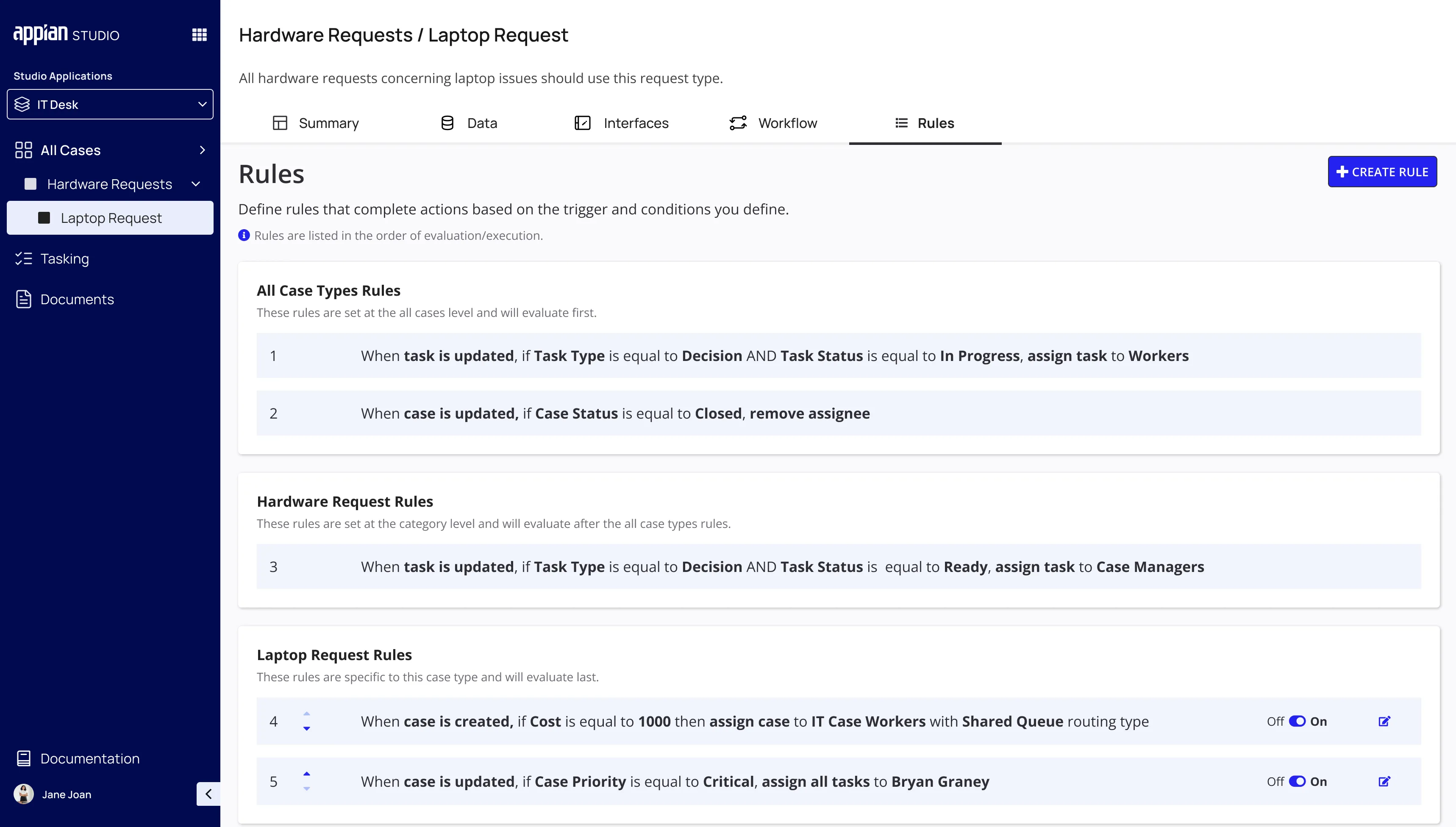The height and width of the screenshot is (827, 1456).
Task: Switch to the Interfaces tab
Action: [622, 123]
